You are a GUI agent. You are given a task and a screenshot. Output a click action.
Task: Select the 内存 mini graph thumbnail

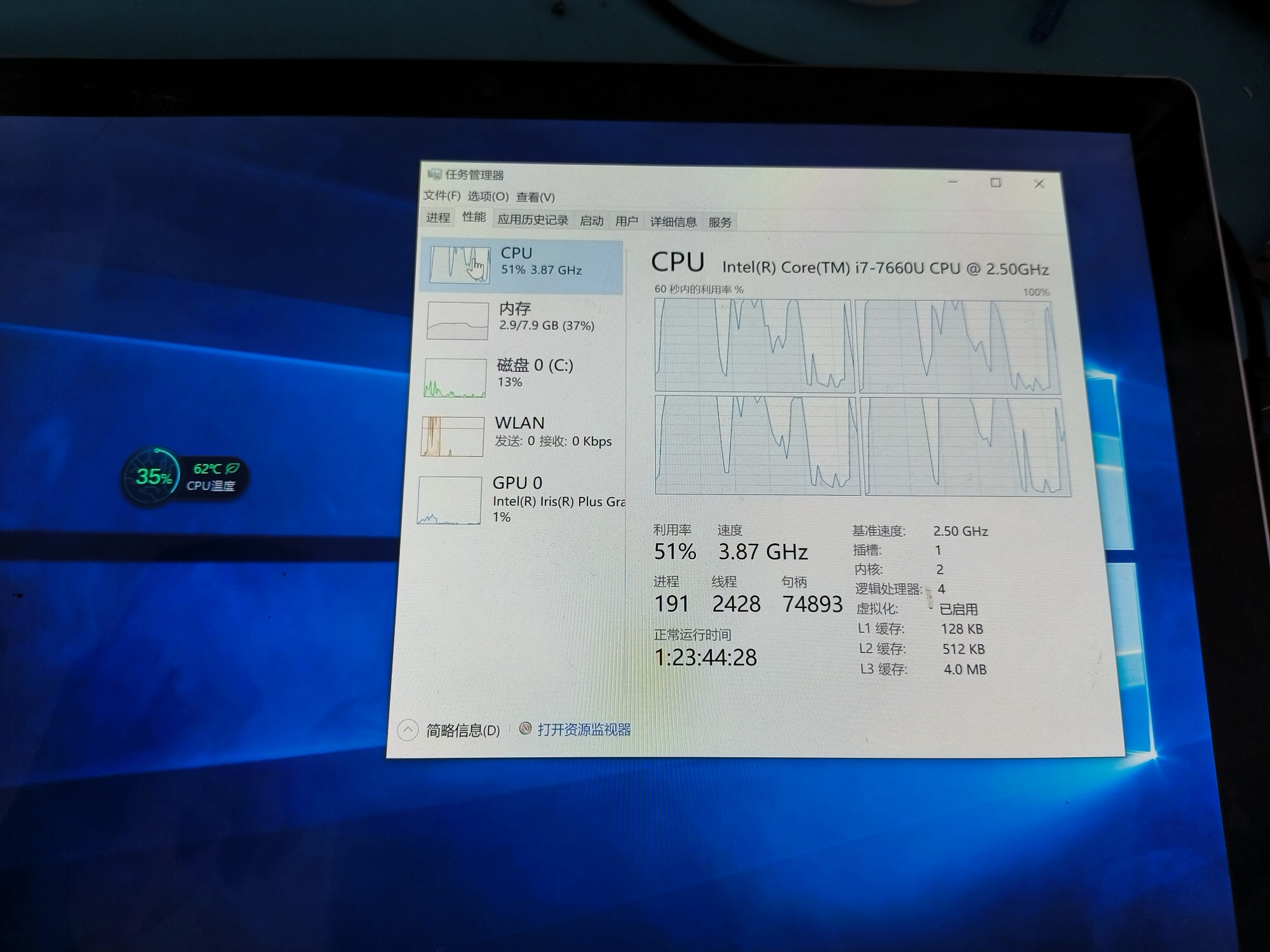tap(458, 321)
